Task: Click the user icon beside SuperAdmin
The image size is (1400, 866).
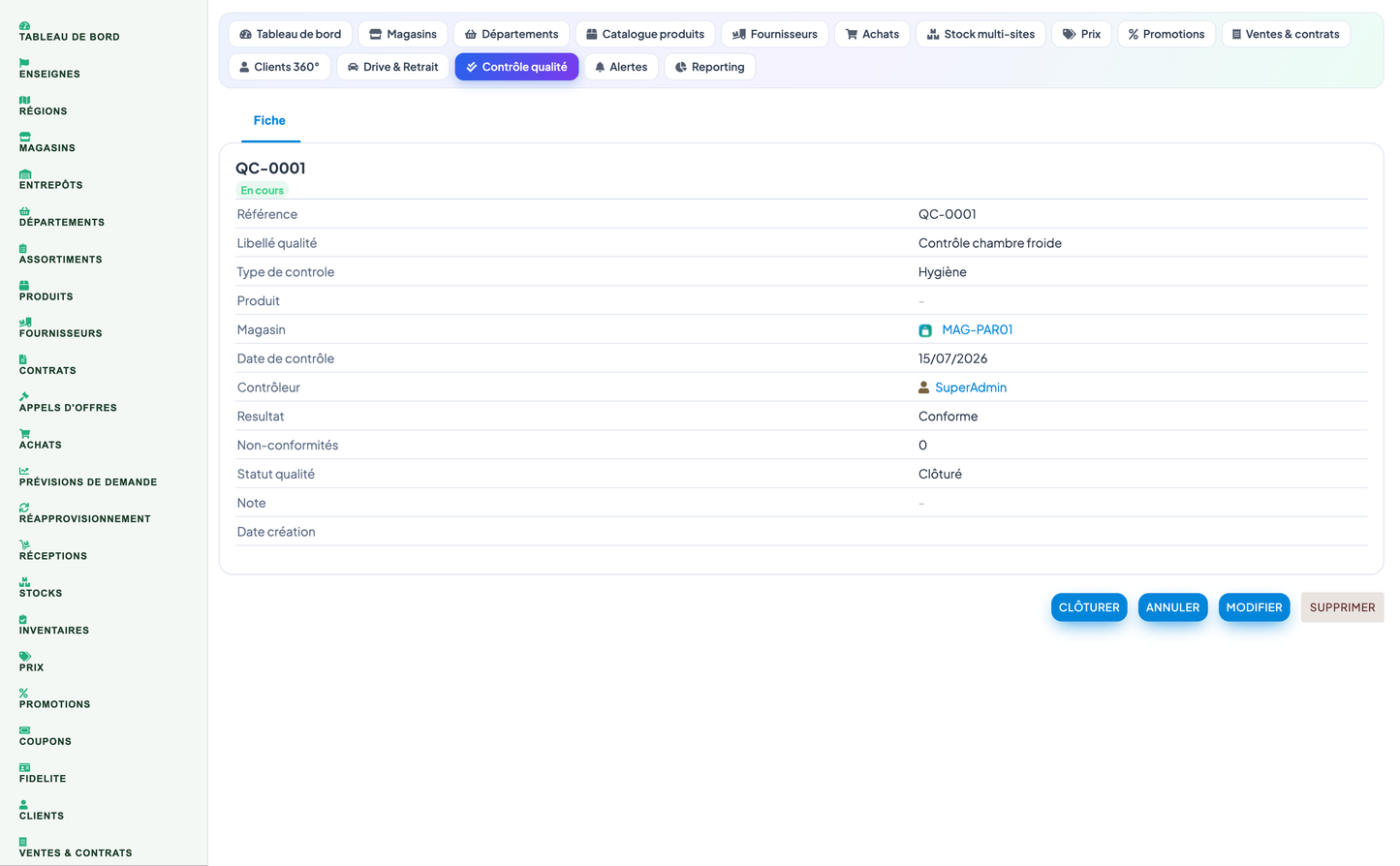Action: click(923, 387)
